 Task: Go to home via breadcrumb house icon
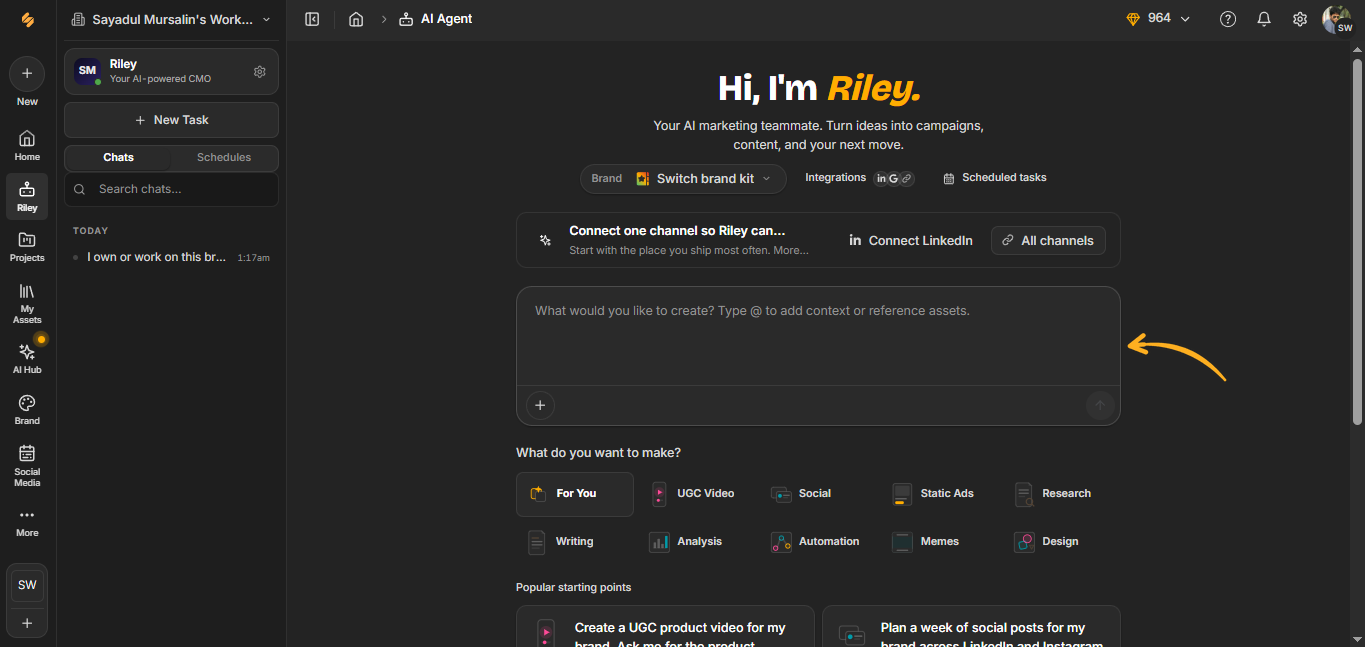[x=356, y=19]
